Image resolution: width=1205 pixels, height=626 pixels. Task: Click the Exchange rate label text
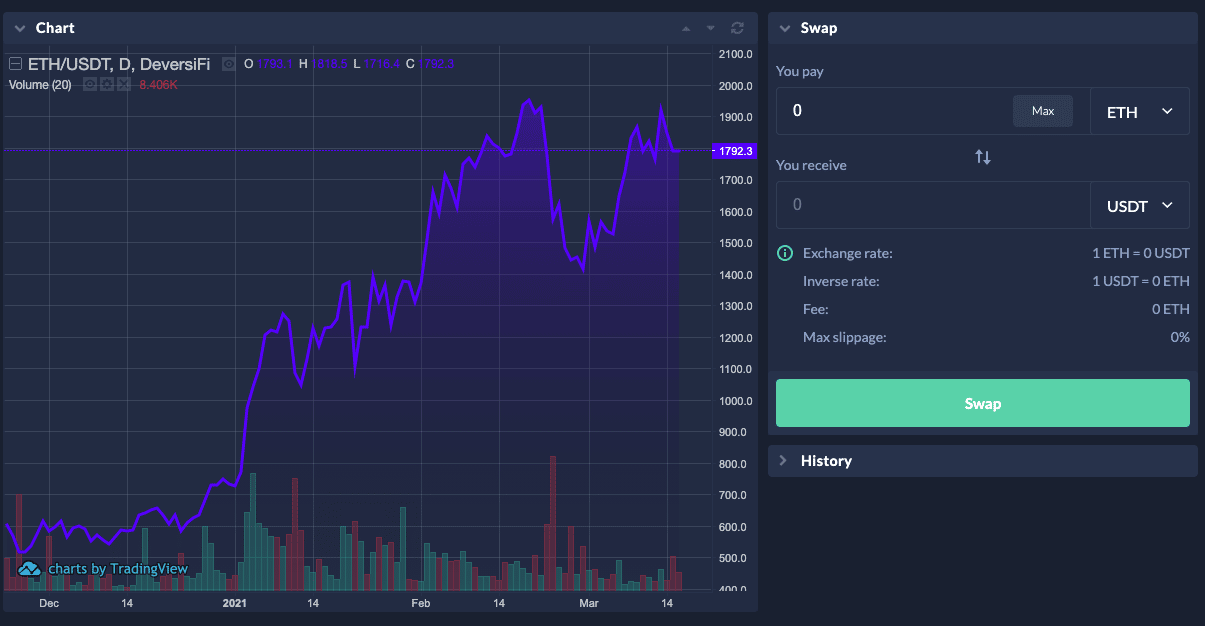pyautogui.click(x=848, y=253)
